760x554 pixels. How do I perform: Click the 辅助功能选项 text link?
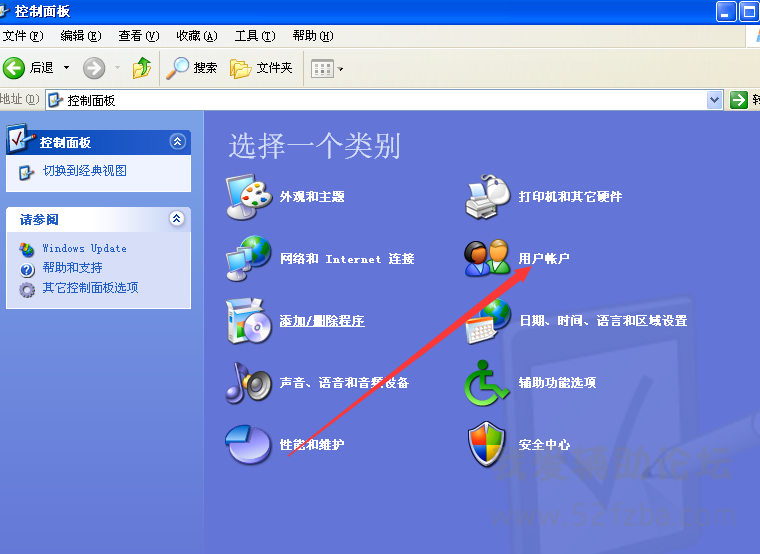(x=557, y=383)
